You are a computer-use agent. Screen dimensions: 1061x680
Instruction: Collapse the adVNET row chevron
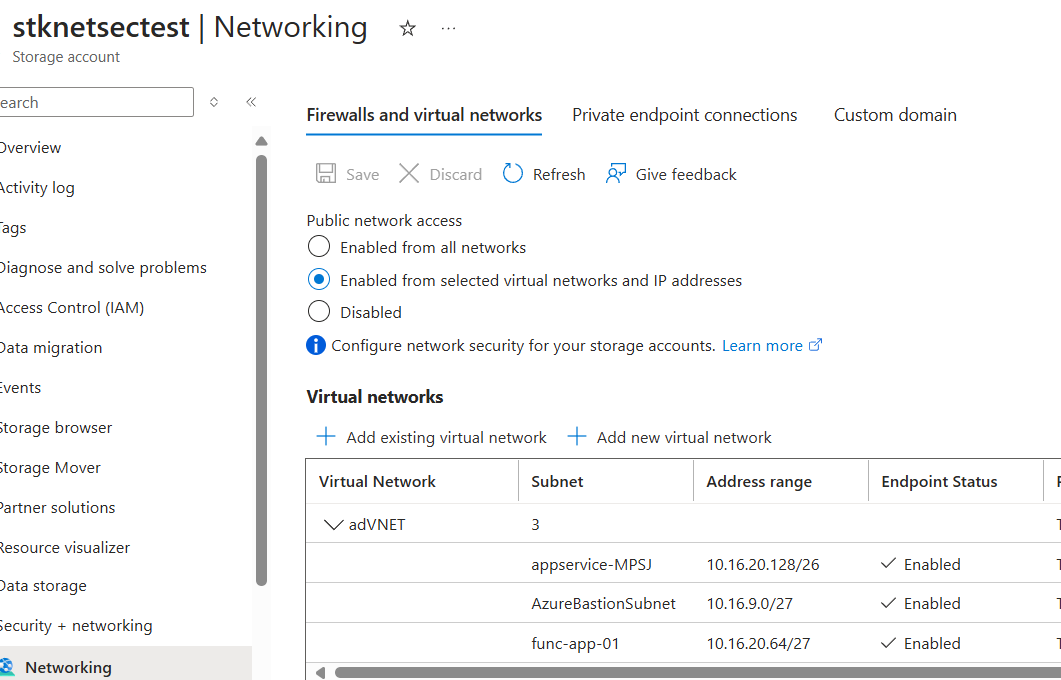[x=334, y=524]
